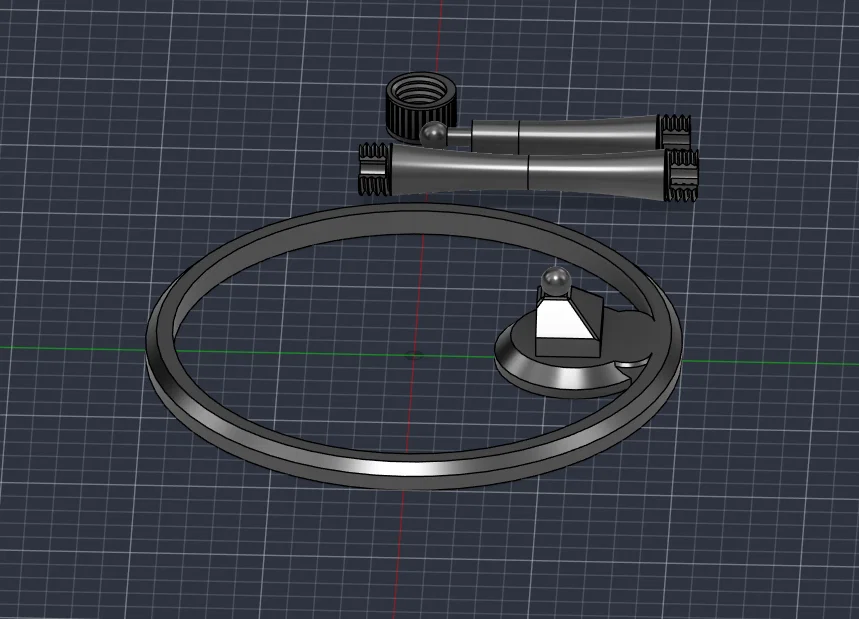Viewport: 859px width, 619px height.
Task: Click the inner wall of the ring's back side
Action: (x=416, y=229)
